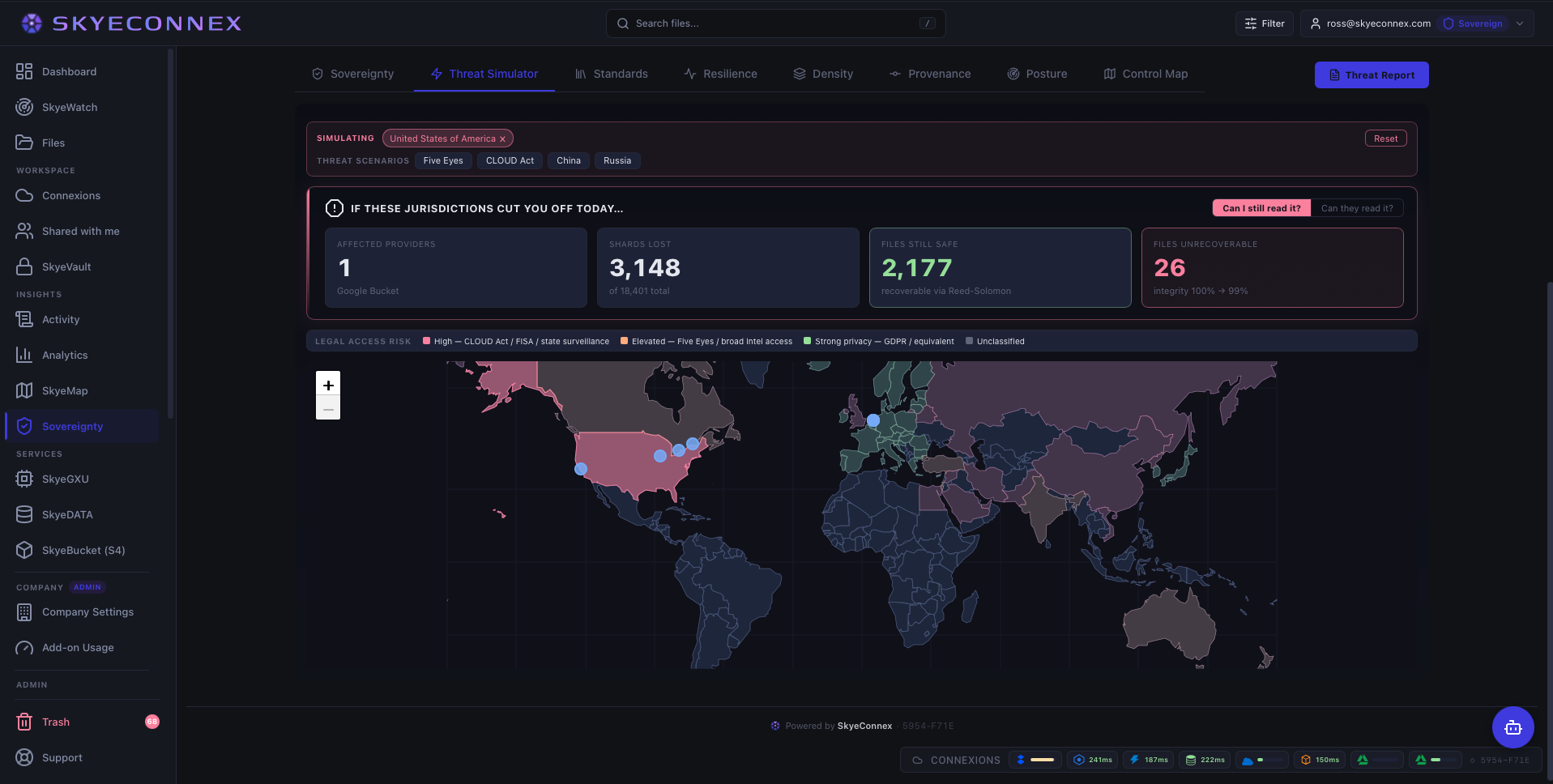The width and height of the screenshot is (1553, 784).
Task: Open the Sovereignty tab
Action: (x=353, y=74)
